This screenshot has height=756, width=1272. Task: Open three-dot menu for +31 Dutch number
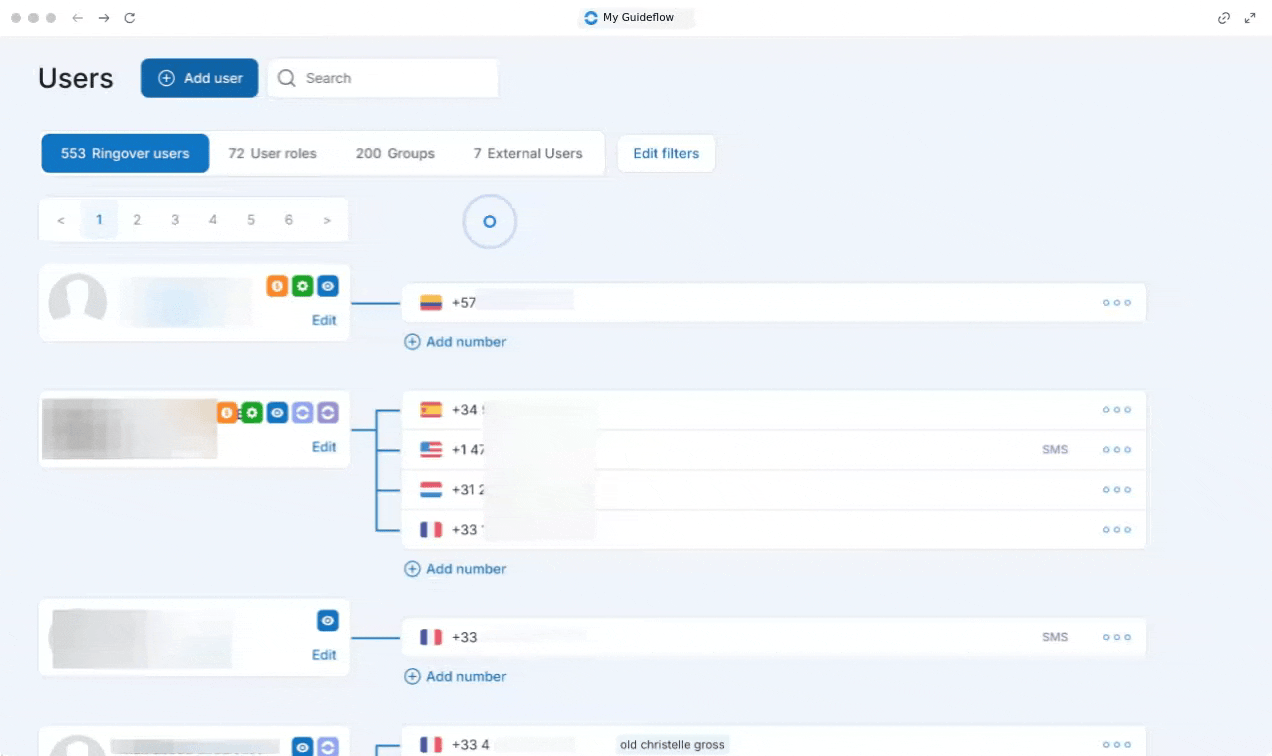click(1117, 490)
